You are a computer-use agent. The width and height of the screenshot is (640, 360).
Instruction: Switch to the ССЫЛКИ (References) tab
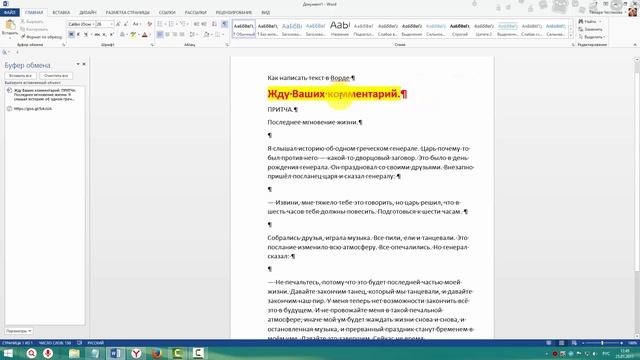tap(167, 13)
